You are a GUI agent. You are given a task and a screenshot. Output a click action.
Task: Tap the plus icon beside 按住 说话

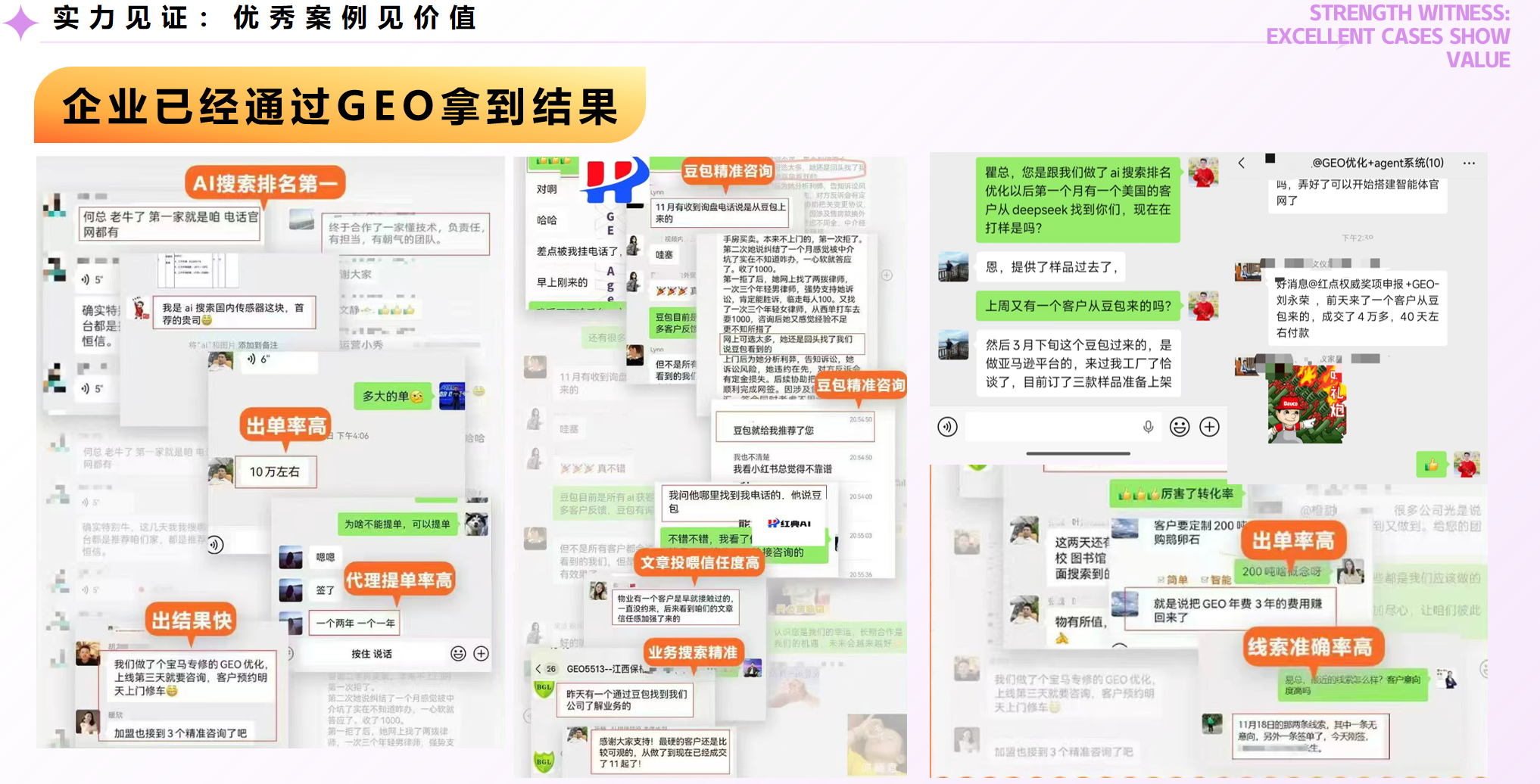tap(481, 654)
